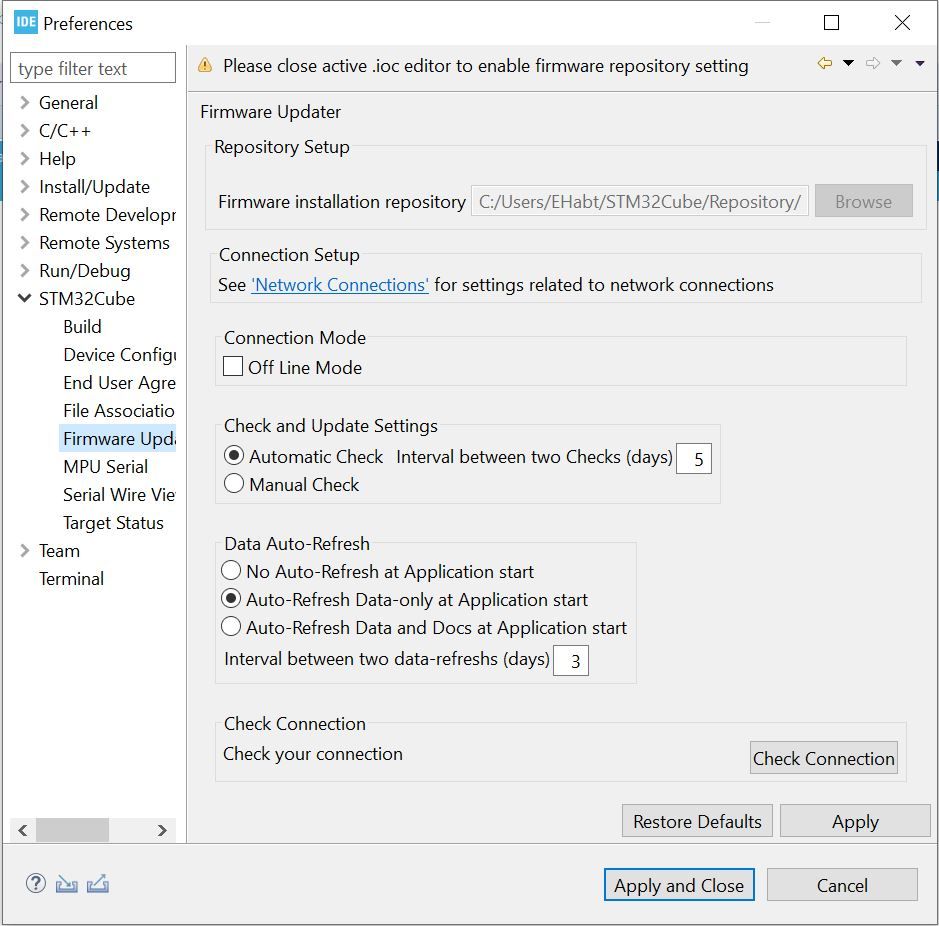Choose Auto-Refresh Data and Docs option
Viewport: 939px width, 926px height.
pos(231,627)
